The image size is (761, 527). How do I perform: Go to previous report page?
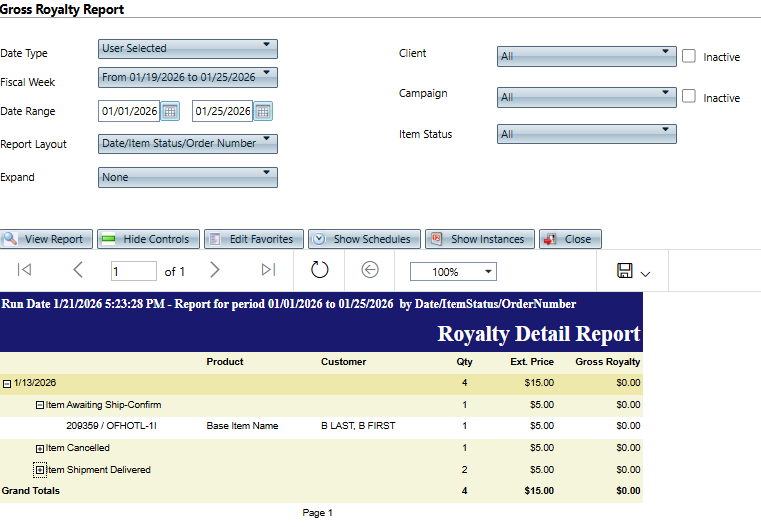pyautogui.click(x=78, y=270)
